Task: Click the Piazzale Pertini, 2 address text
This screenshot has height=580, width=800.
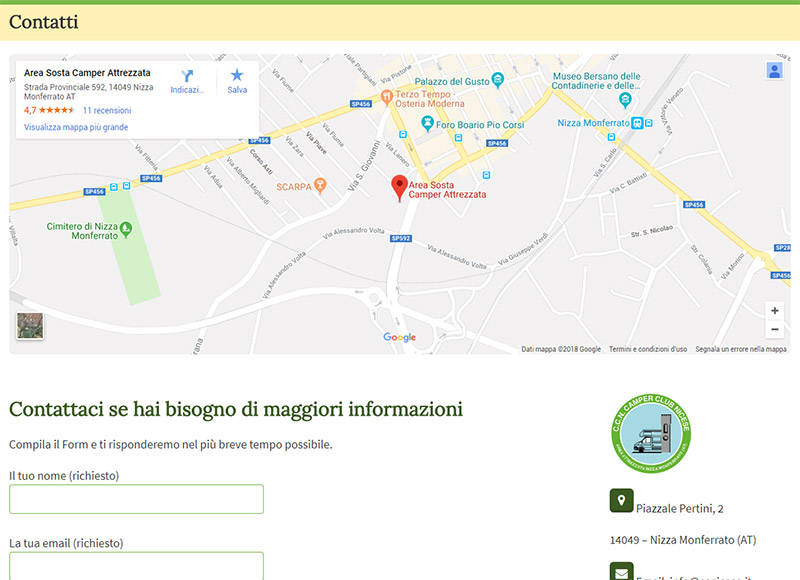Action: [x=680, y=509]
